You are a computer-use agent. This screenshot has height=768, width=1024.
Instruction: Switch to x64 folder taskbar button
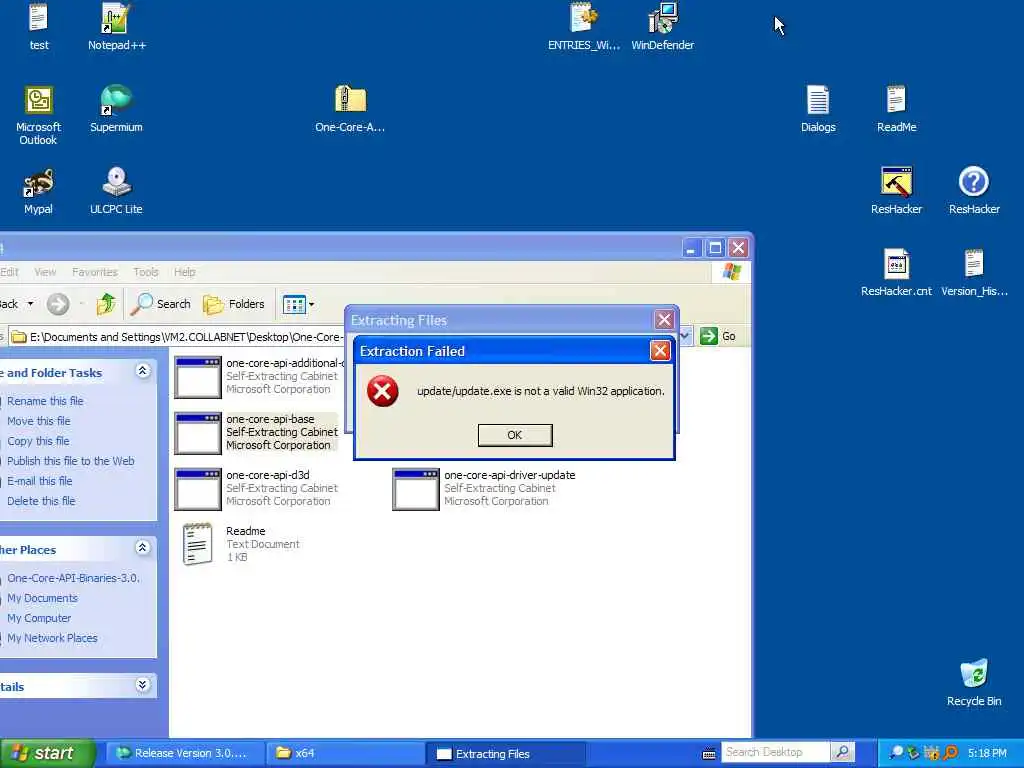[x=345, y=754]
